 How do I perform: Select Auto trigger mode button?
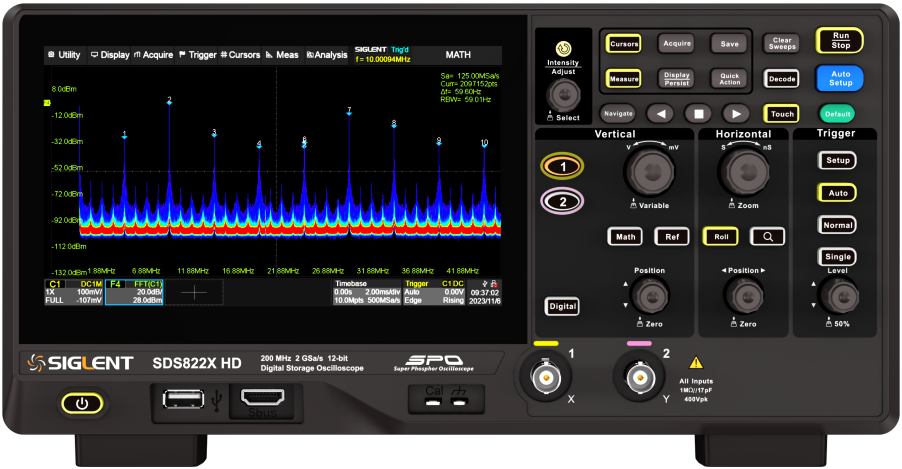[837, 193]
